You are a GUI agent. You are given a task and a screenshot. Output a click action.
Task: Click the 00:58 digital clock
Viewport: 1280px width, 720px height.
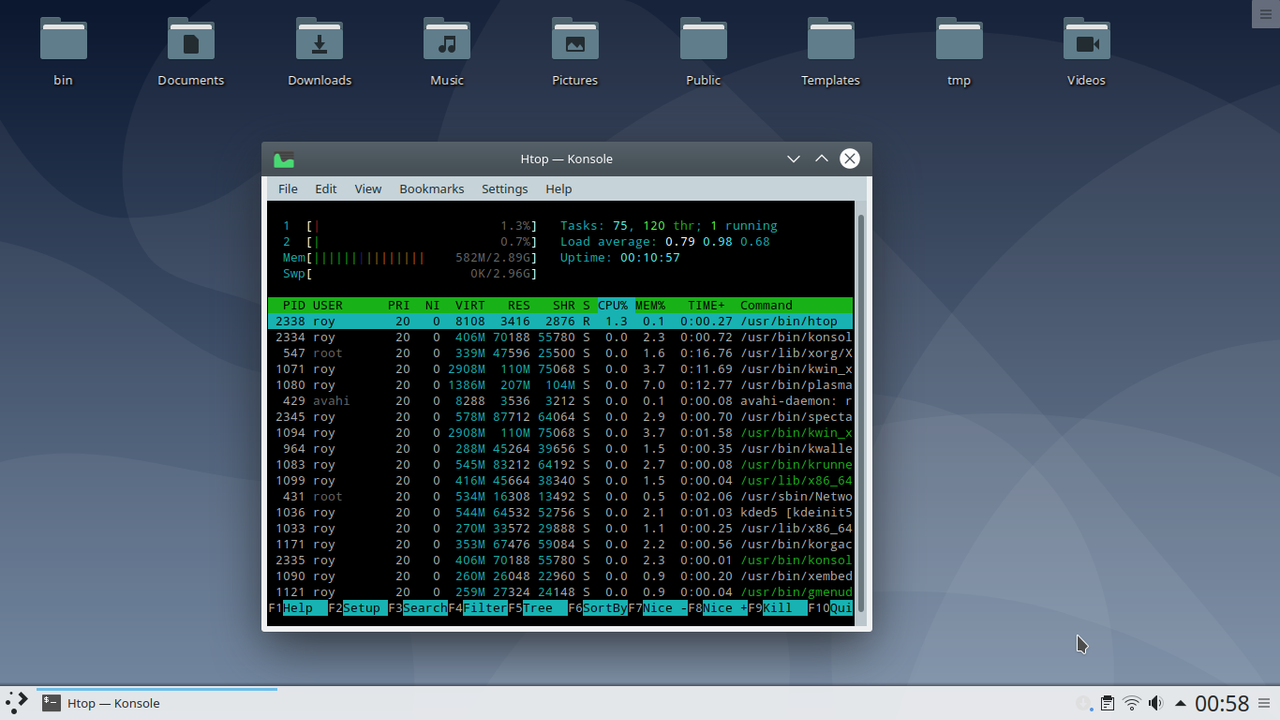tap(1222, 703)
